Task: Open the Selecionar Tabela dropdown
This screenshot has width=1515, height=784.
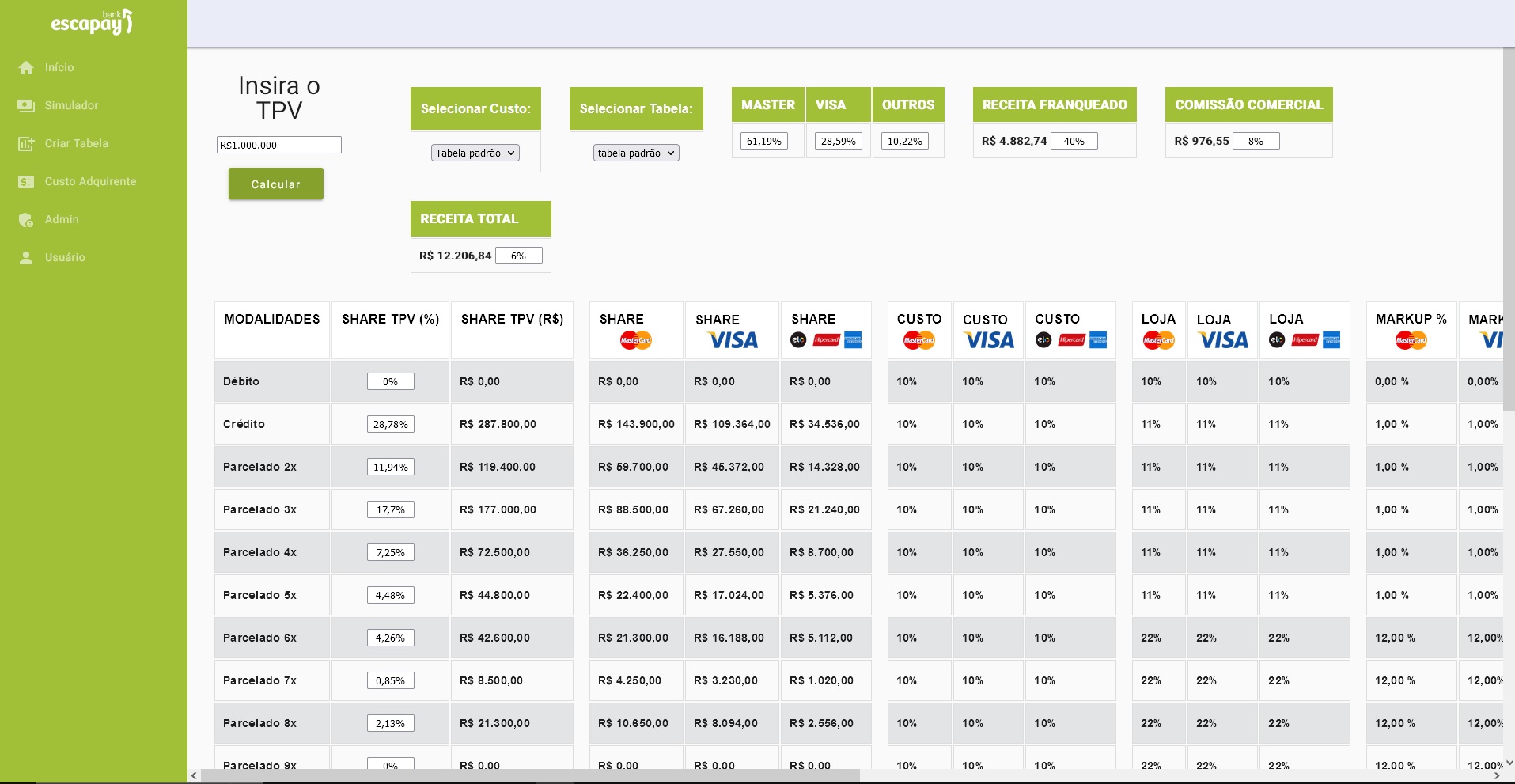Action: pos(636,153)
